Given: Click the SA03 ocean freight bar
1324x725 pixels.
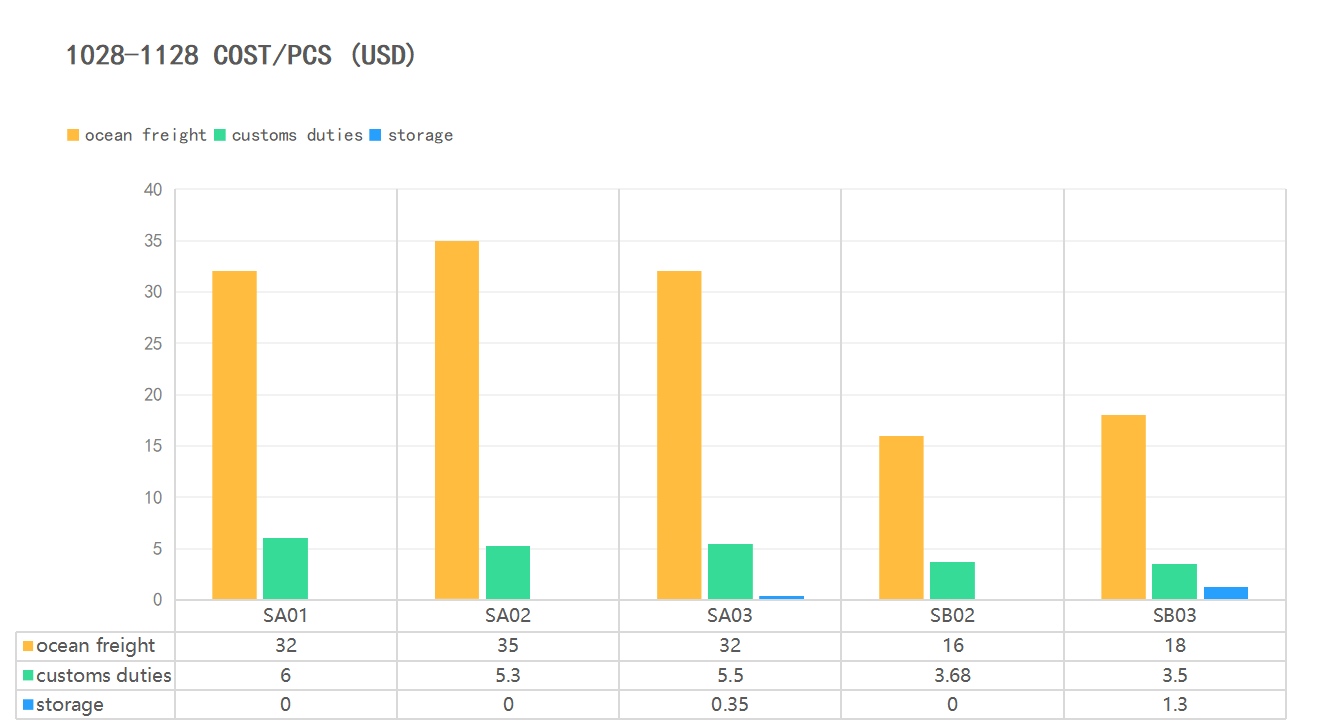Looking at the screenshot, I should (x=679, y=435).
